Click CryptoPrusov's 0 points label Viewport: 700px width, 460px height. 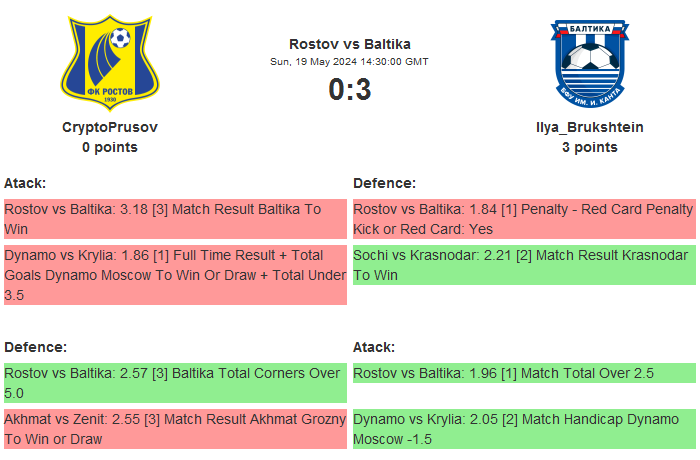click(x=110, y=147)
